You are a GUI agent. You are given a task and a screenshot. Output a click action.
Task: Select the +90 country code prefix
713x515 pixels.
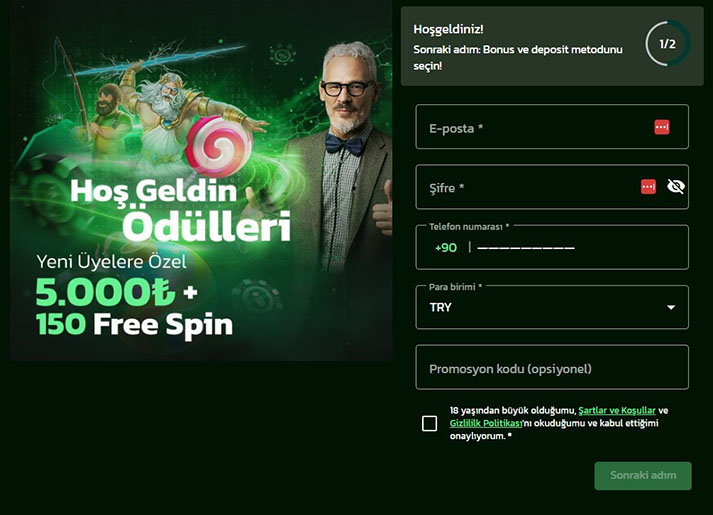pos(446,248)
